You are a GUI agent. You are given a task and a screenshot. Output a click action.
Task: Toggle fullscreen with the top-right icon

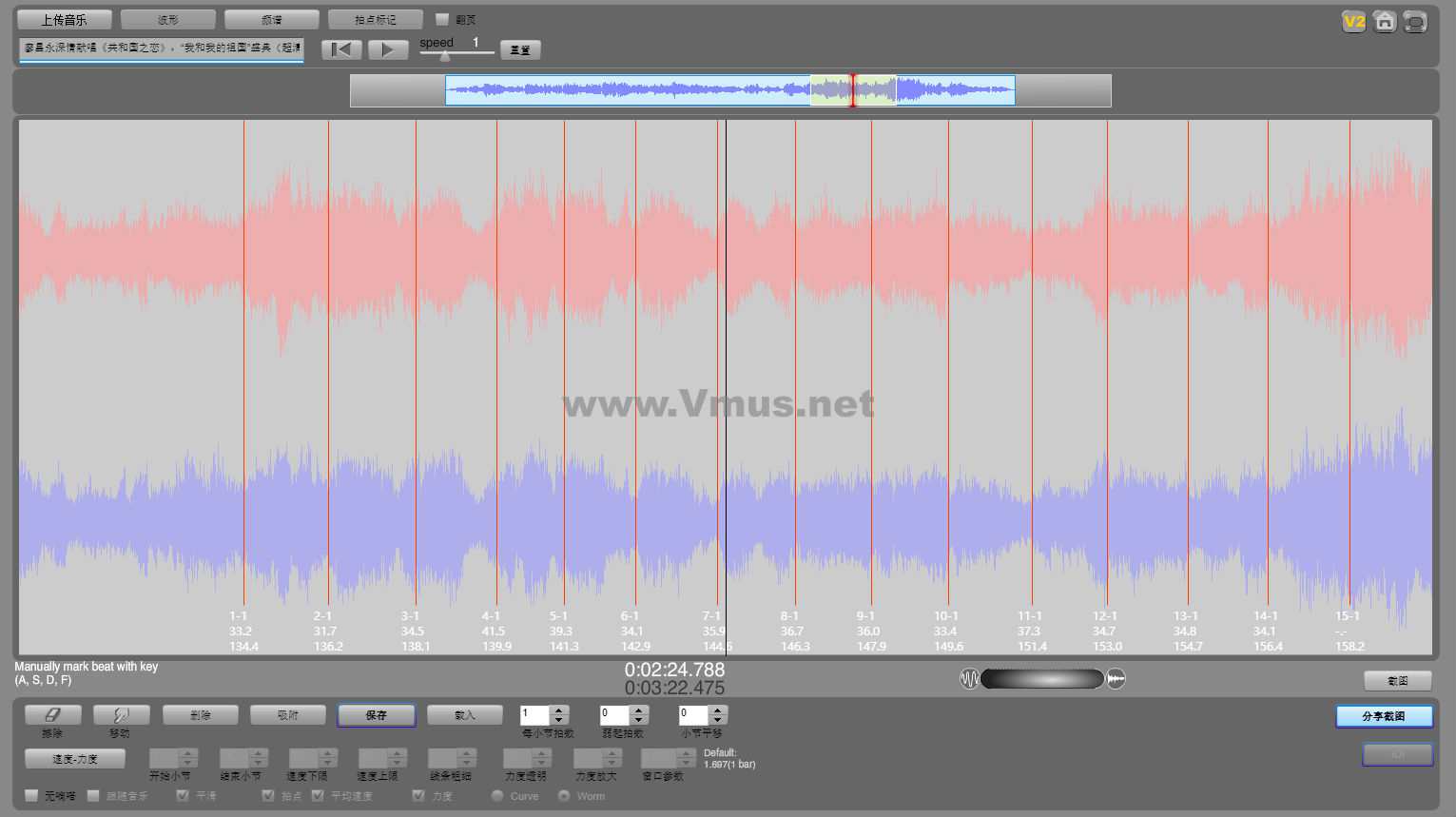point(1415,21)
